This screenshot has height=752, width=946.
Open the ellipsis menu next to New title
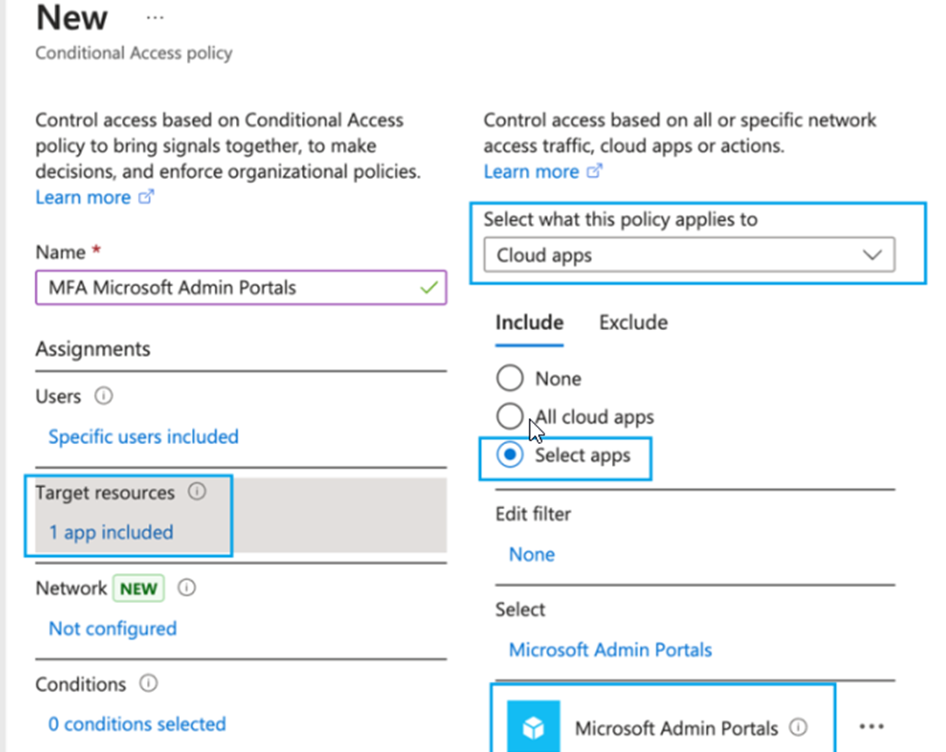pyautogui.click(x=154, y=18)
